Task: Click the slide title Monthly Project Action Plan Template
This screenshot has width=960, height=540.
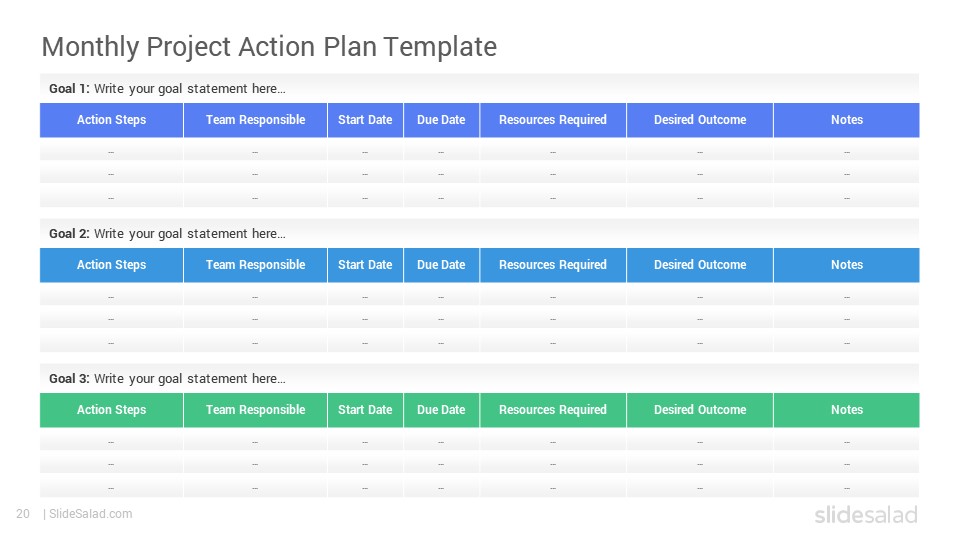Action: (x=269, y=47)
